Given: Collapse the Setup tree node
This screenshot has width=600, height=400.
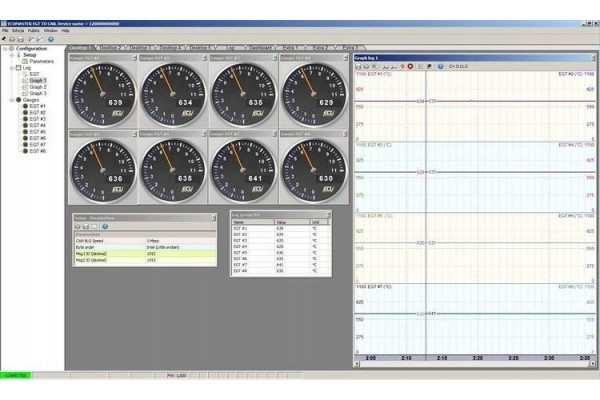Looking at the screenshot, I should (12, 55).
